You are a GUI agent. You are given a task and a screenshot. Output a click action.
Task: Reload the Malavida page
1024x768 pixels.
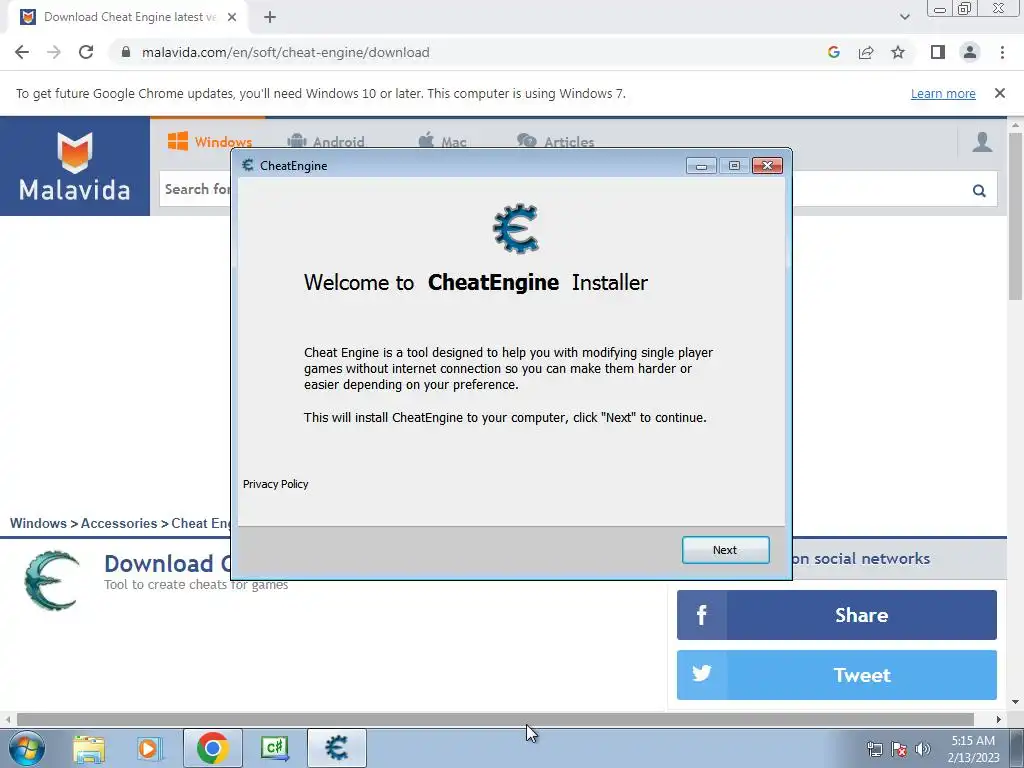(x=86, y=52)
